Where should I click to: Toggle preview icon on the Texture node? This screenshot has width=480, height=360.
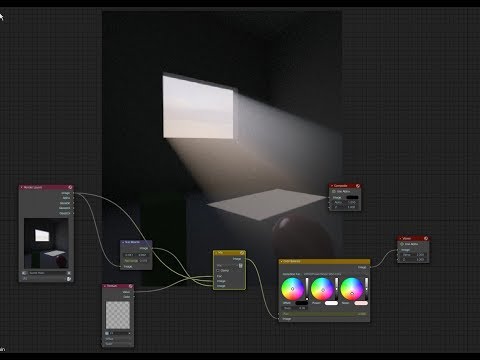(131, 286)
